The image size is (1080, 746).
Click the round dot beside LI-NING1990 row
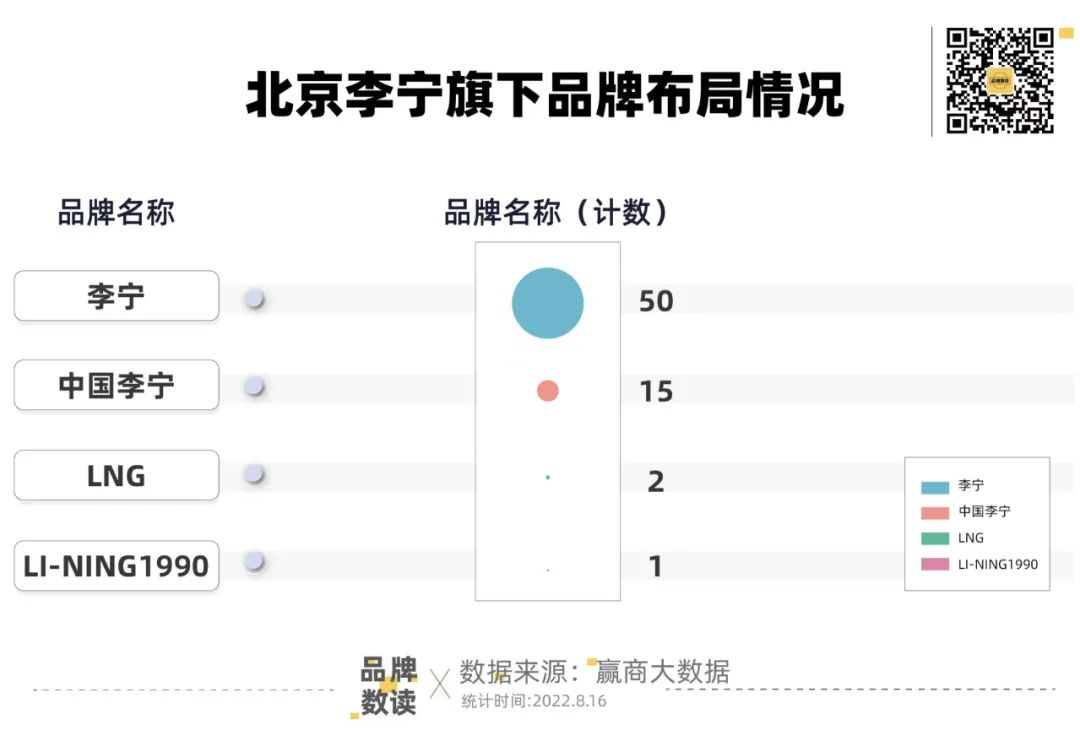[255, 561]
